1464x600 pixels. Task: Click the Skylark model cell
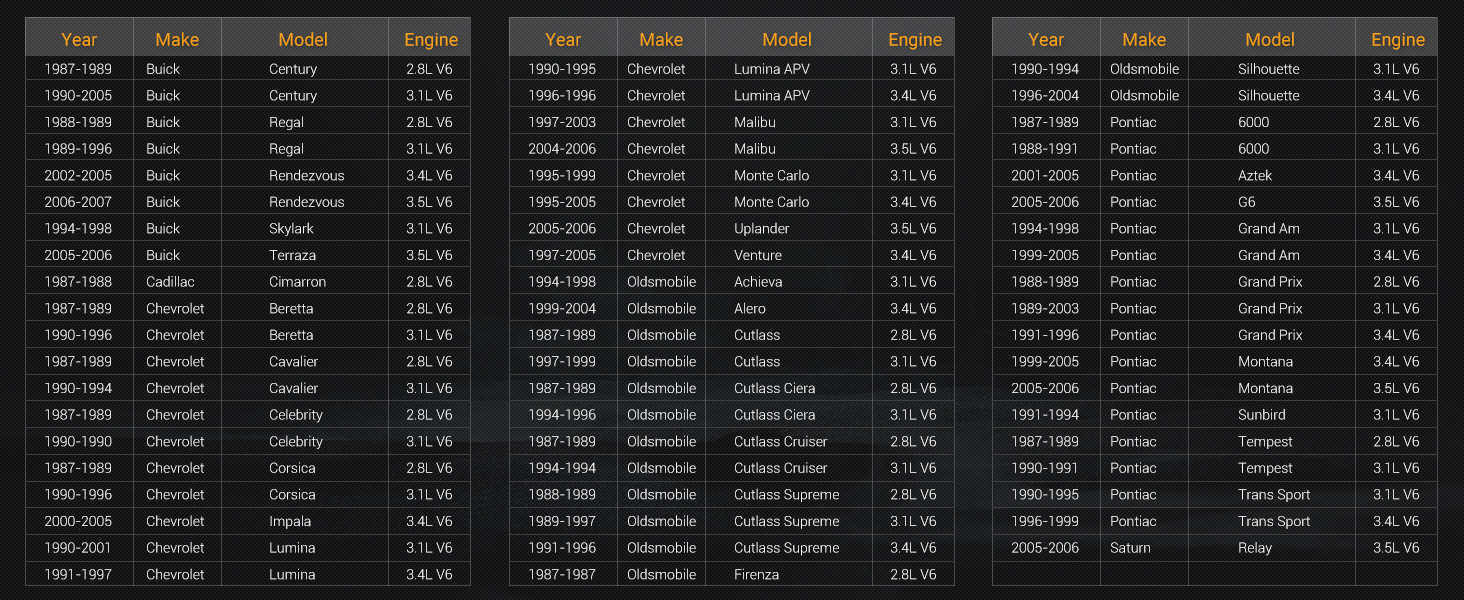(x=304, y=228)
